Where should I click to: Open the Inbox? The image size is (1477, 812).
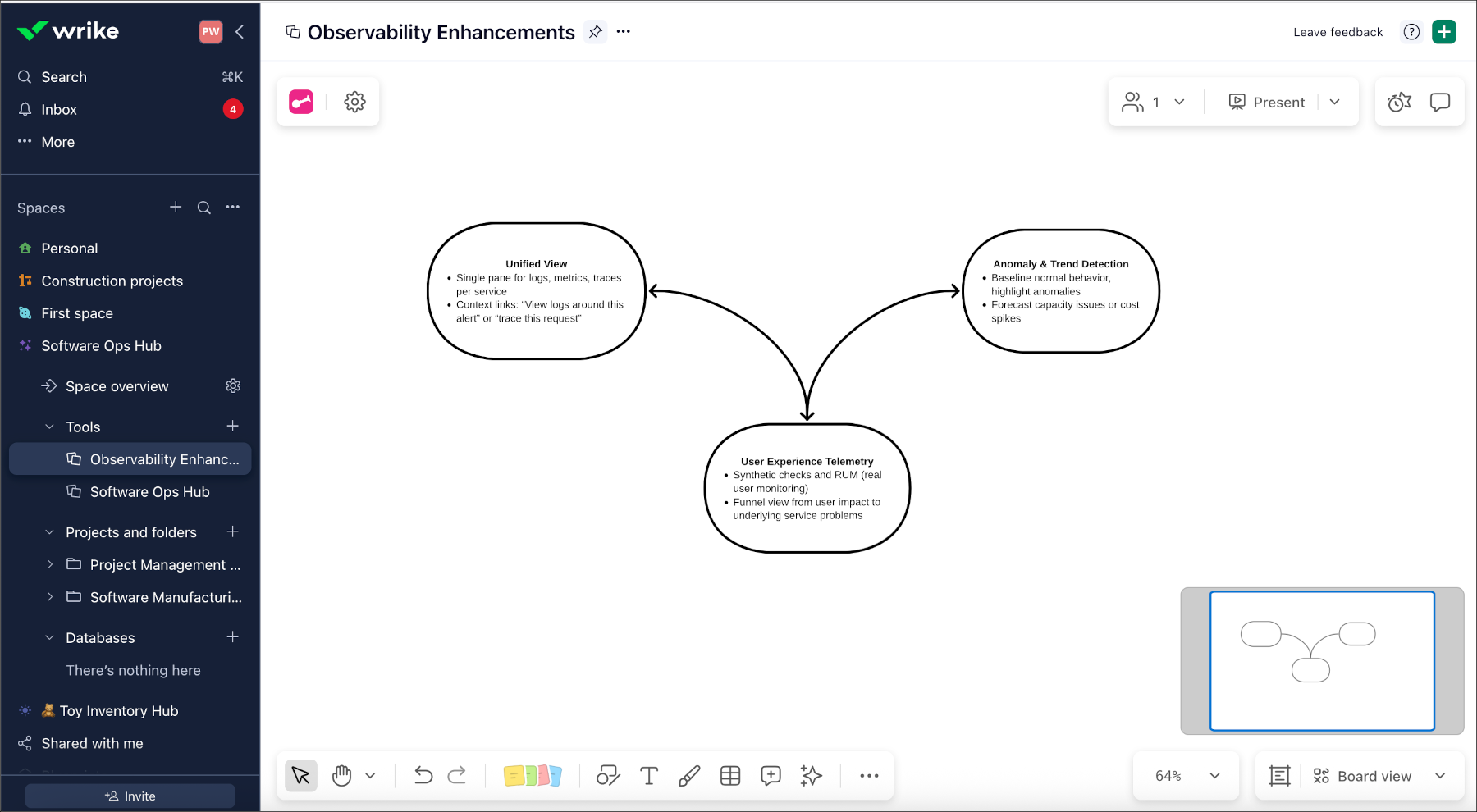[x=59, y=109]
